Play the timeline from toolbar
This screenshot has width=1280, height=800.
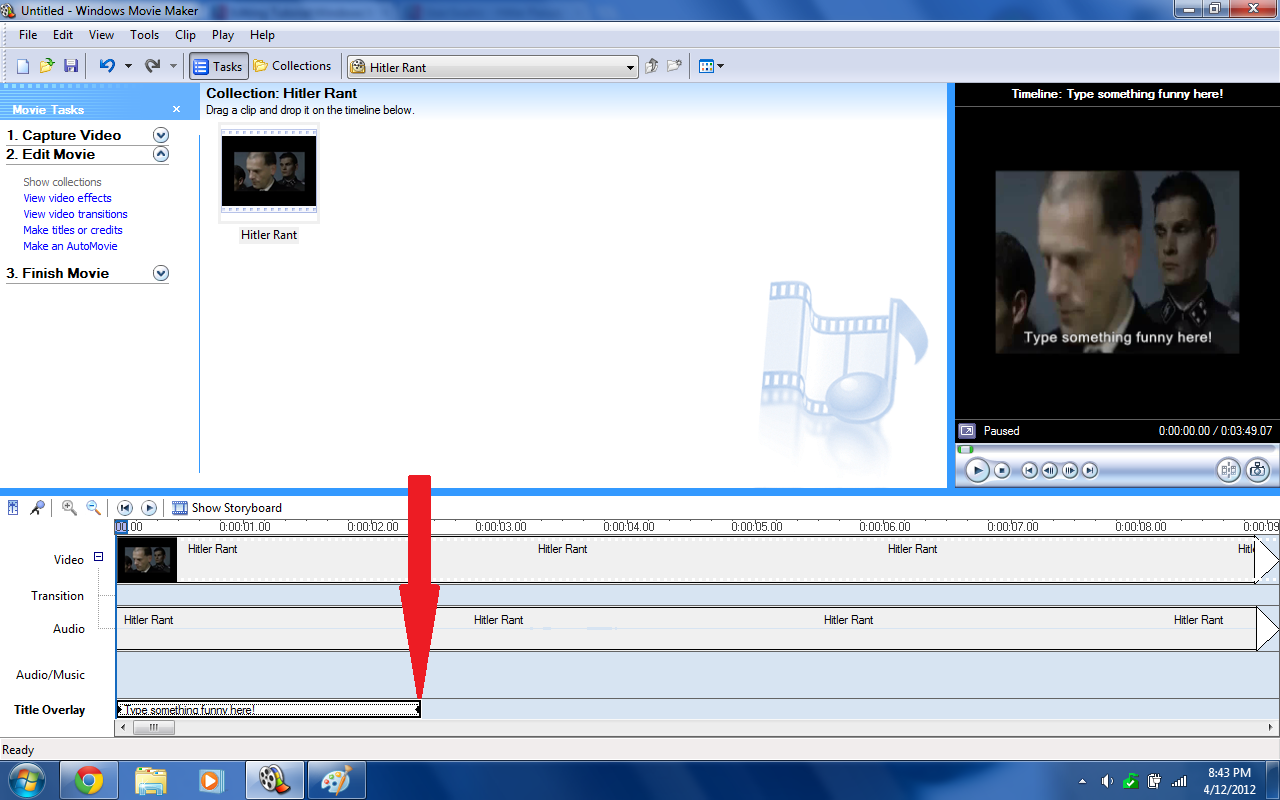click(x=149, y=508)
